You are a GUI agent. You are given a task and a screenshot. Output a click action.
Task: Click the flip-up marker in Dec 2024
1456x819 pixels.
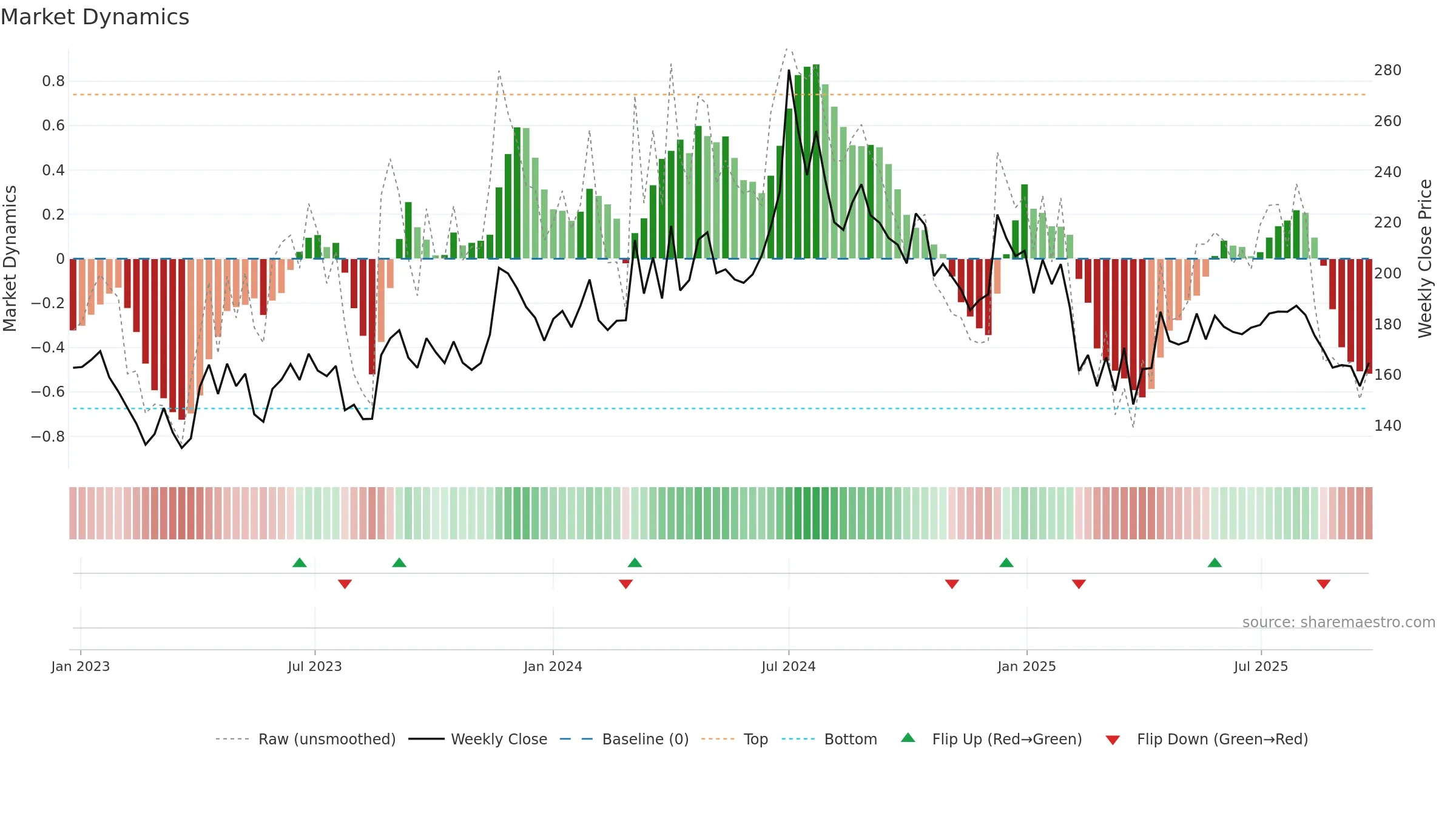(x=1006, y=562)
